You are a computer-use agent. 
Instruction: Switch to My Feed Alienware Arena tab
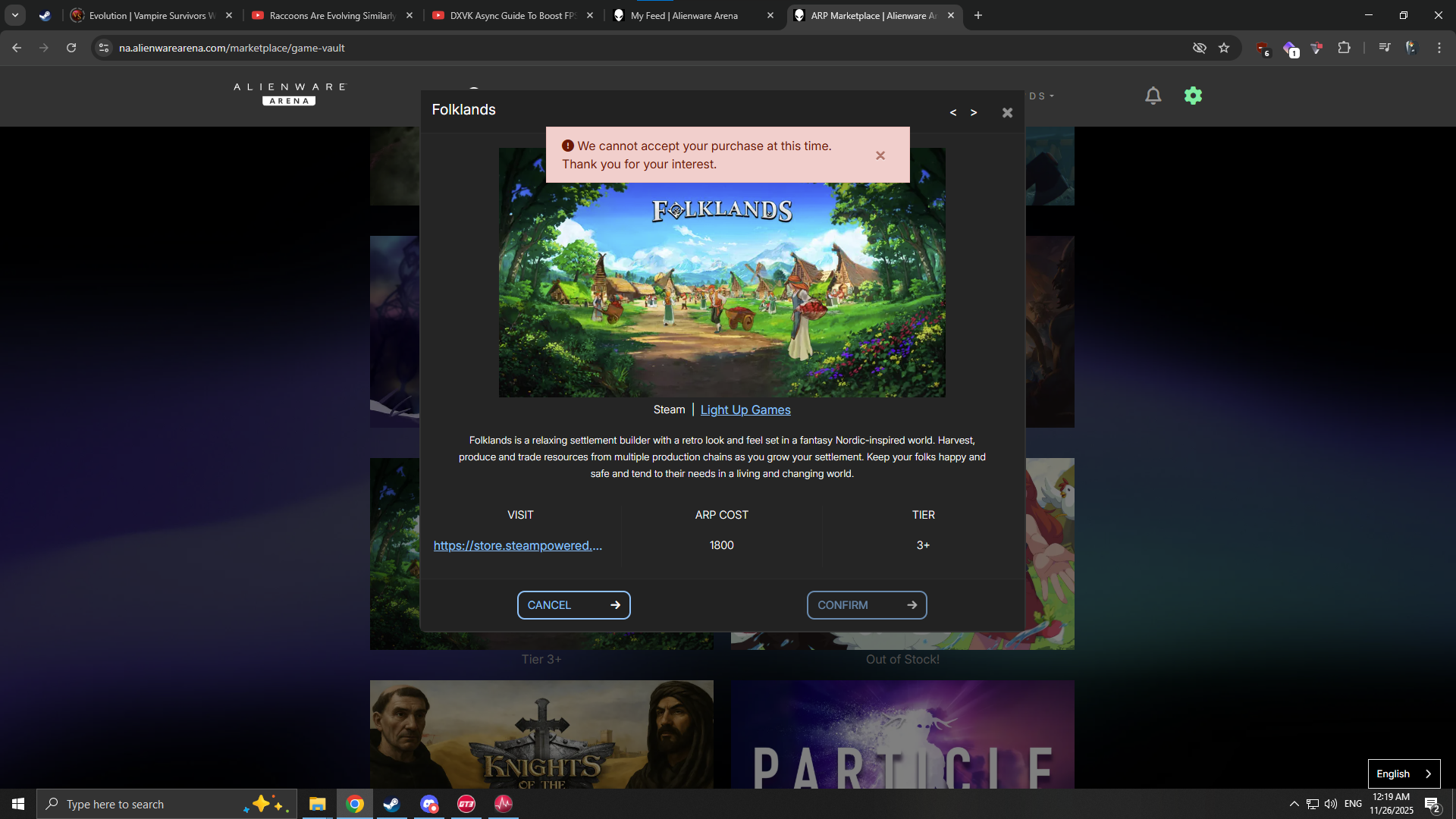tap(684, 15)
